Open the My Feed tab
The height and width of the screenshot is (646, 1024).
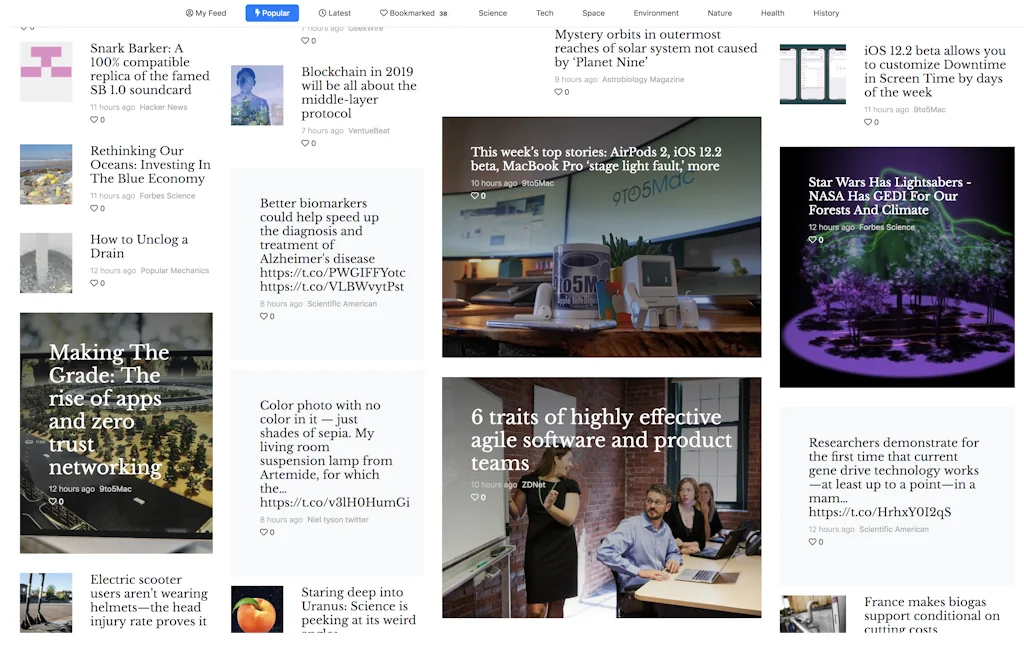point(206,13)
